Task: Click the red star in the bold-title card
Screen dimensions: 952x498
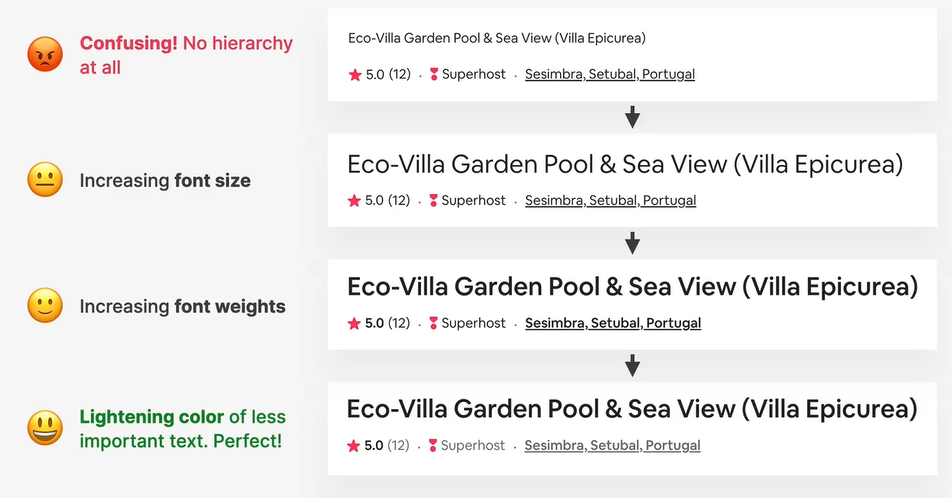Action: [354, 323]
